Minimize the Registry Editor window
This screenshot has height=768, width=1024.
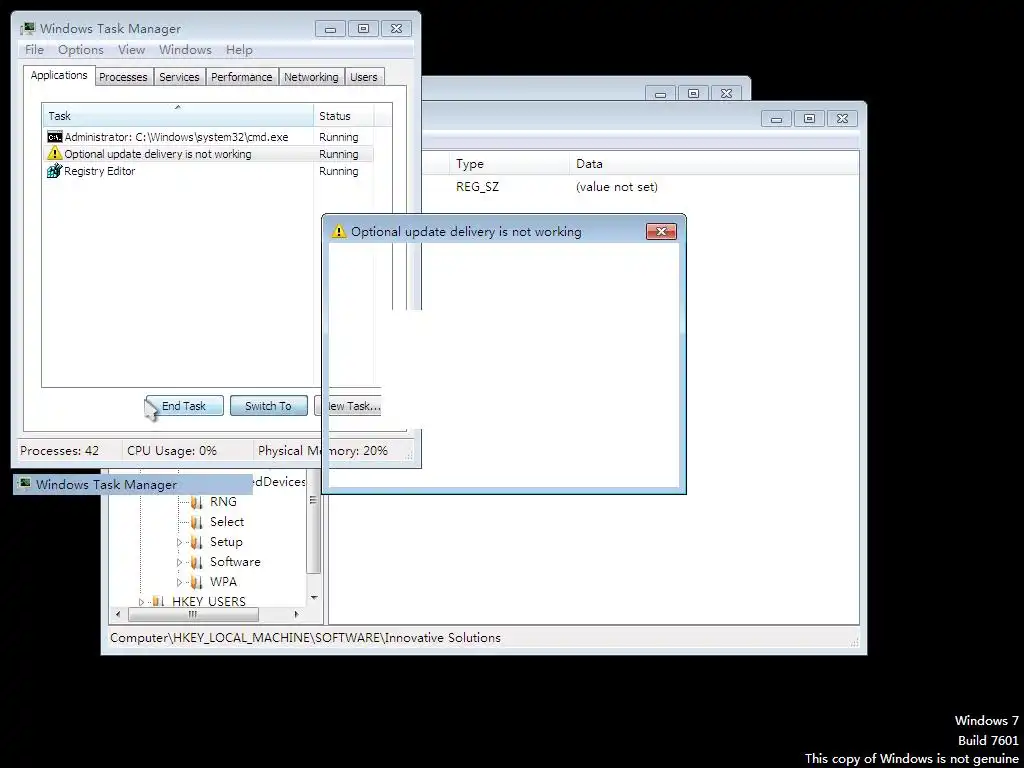[776, 119]
